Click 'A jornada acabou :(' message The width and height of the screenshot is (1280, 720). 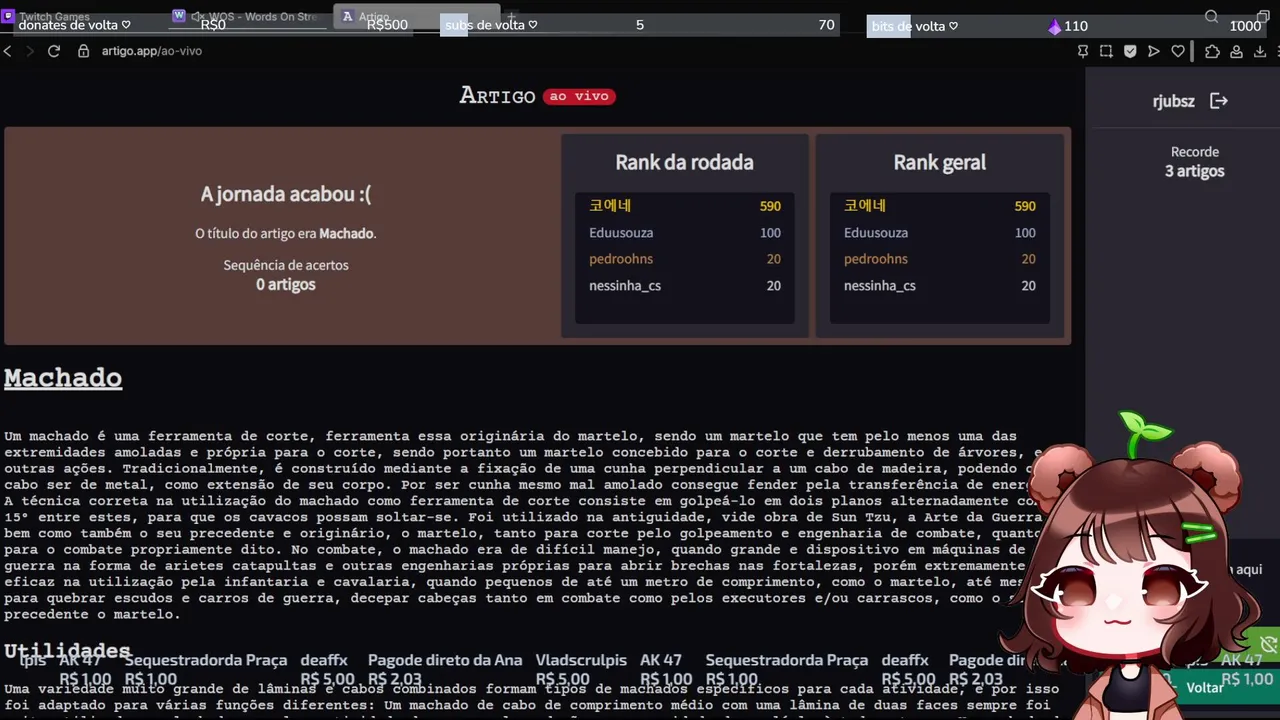click(x=285, y=195)
